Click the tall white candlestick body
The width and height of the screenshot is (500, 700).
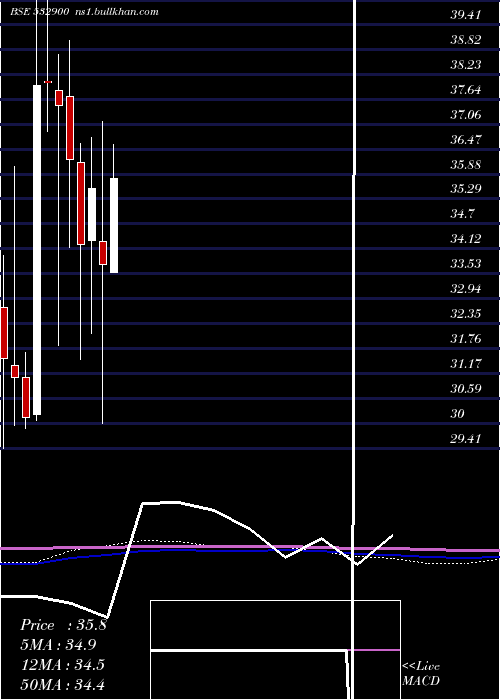point(37,250)
